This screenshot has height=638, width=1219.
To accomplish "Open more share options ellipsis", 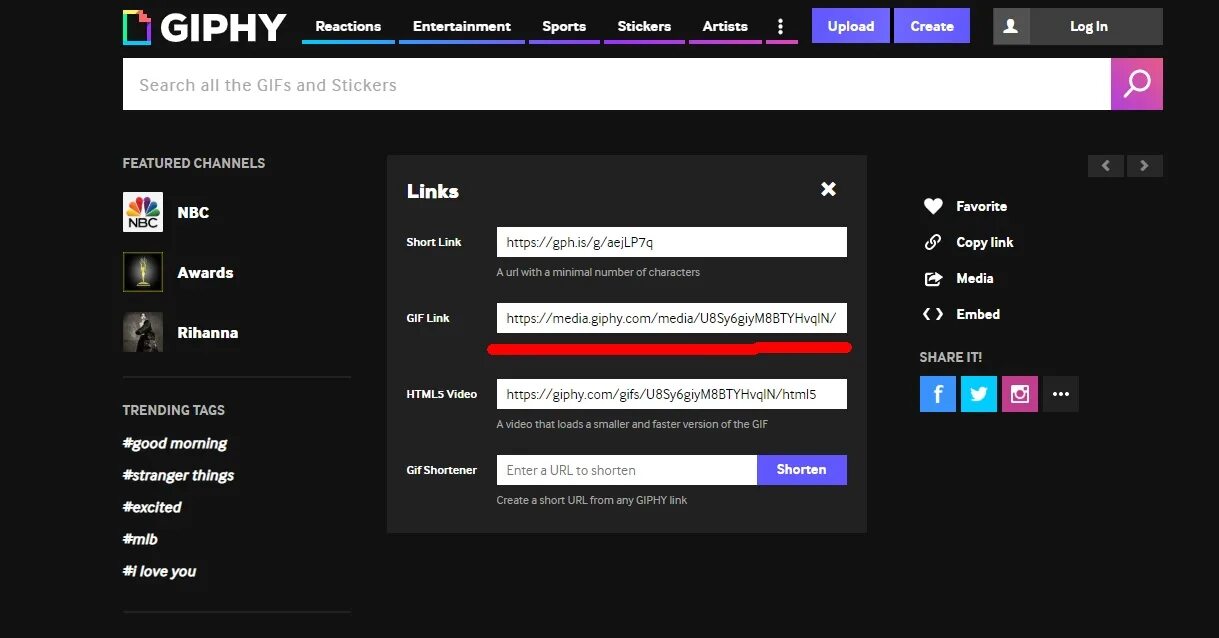I will tap(1061, 394).
